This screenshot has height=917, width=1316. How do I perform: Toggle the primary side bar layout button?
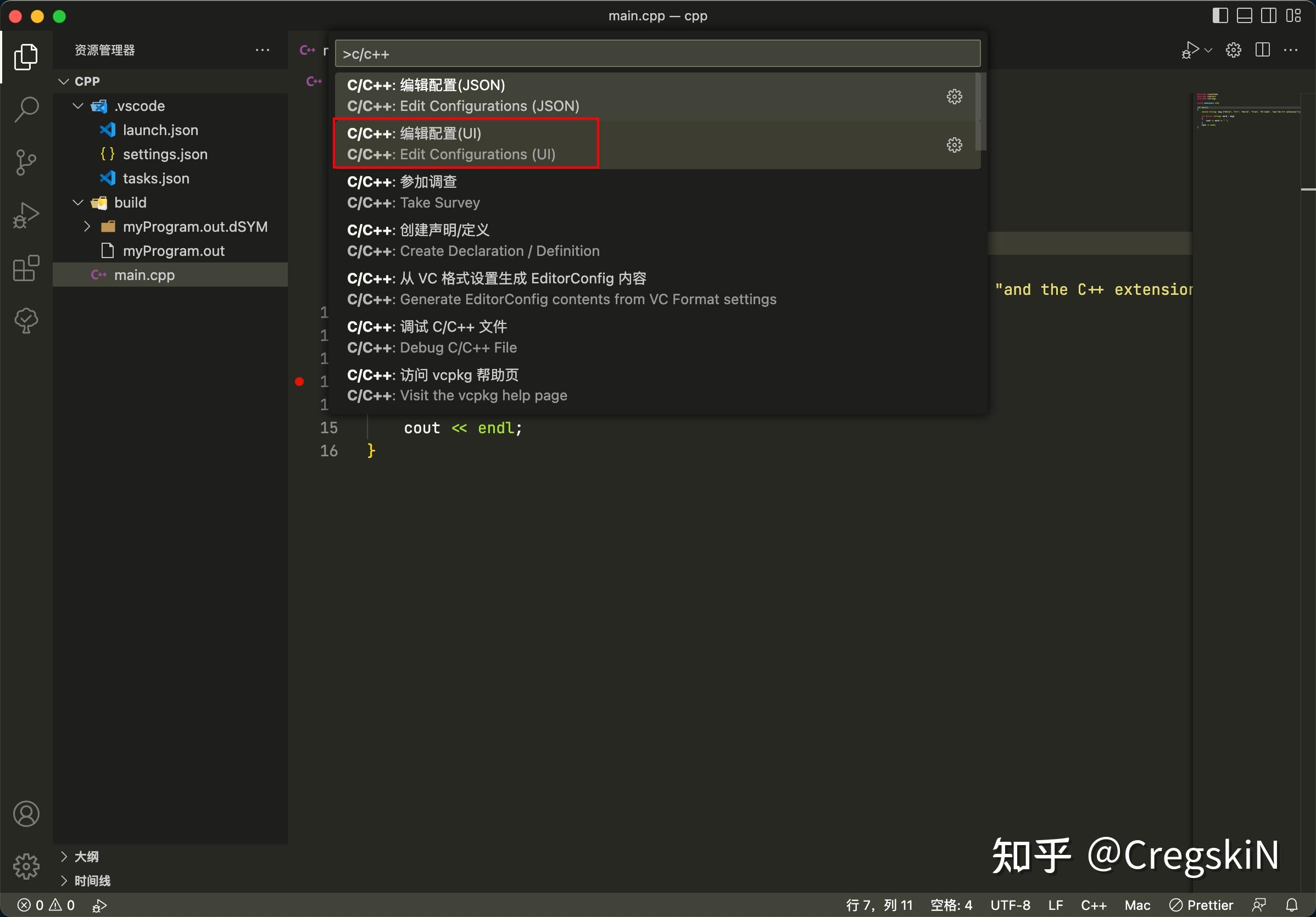1220,15
